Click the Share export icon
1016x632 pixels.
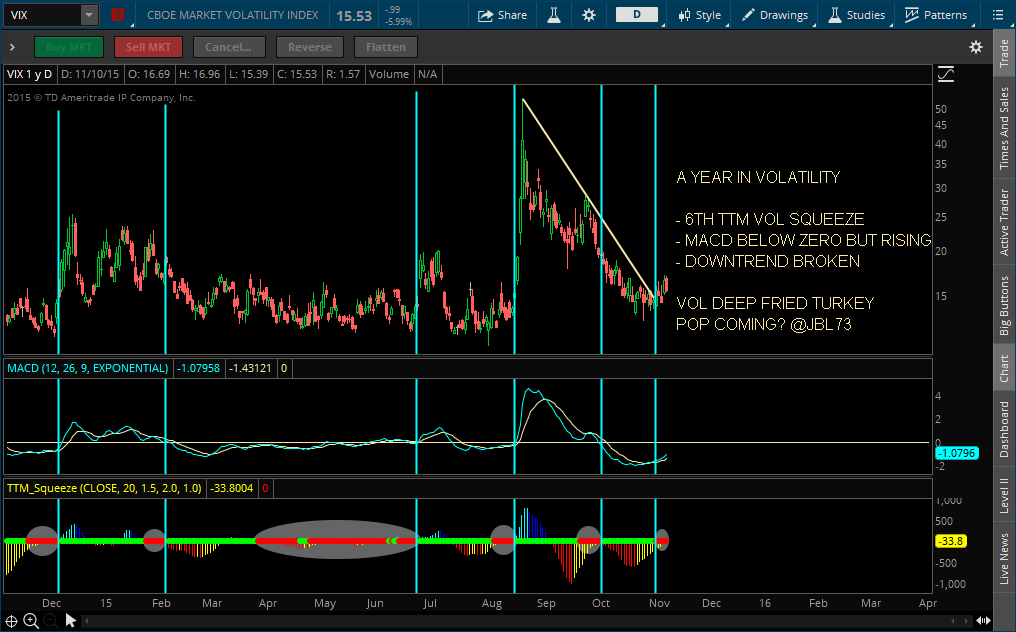click(x=503, y=15)
